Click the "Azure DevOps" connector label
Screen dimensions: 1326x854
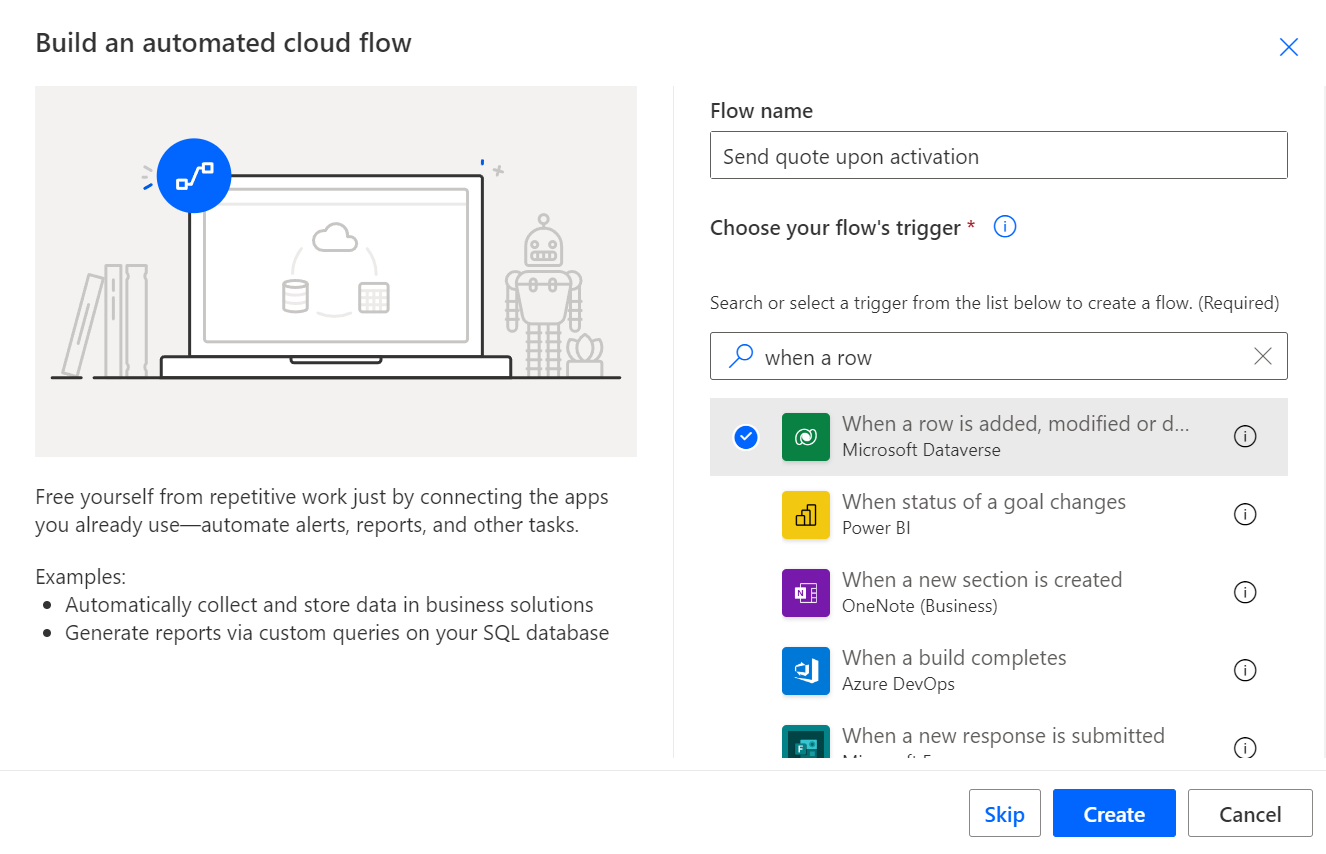898,684
